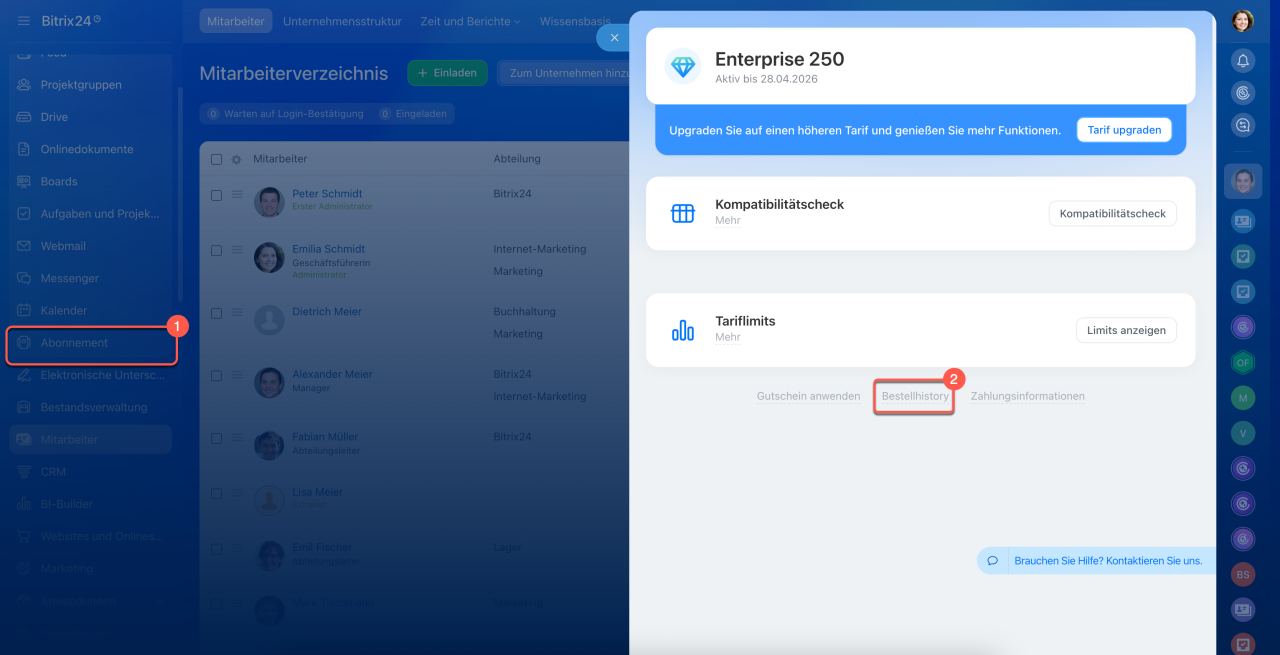The image size is (1280, 655).
Task: Click the Enterprise 250 diamond icon
Action: [x=683, y=66]
